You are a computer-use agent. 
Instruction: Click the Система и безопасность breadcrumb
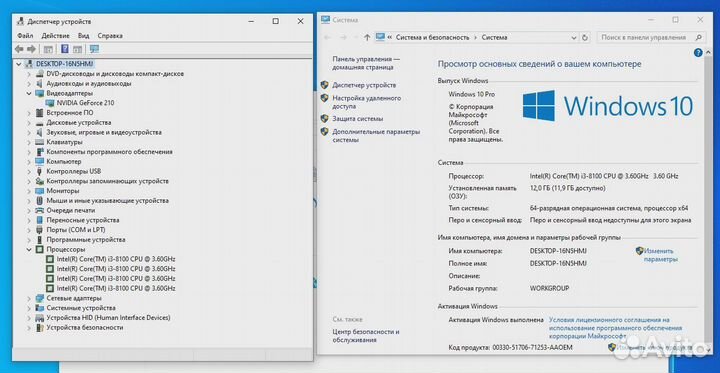pos(433,38)
